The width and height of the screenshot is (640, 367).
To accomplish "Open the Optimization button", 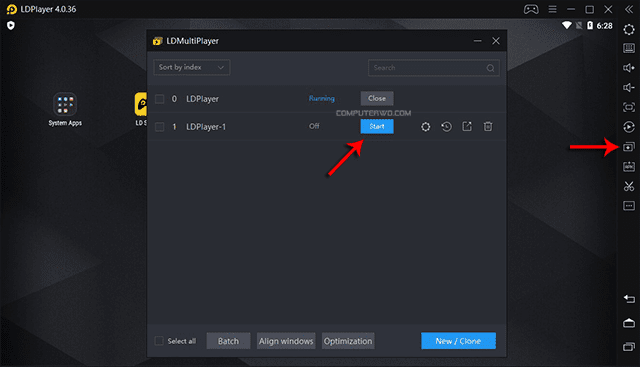I will click(x=348, y=341).
